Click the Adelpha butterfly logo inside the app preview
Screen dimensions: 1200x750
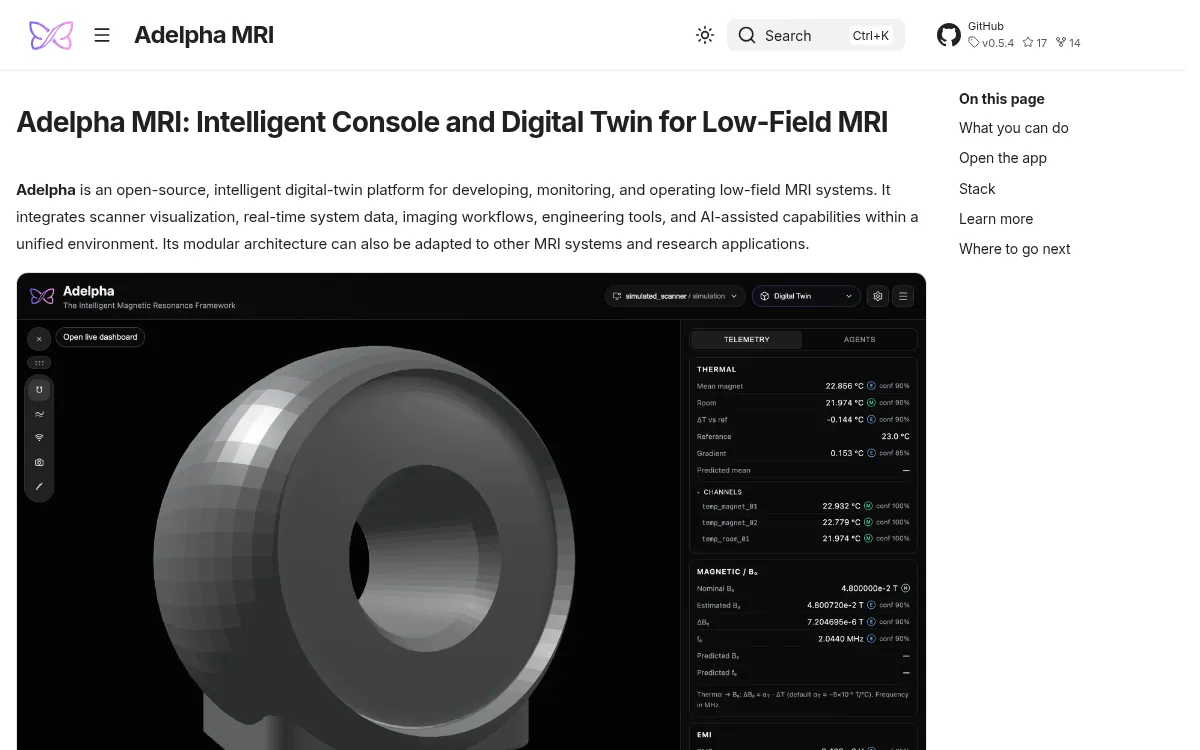click(x=42, y=296)
